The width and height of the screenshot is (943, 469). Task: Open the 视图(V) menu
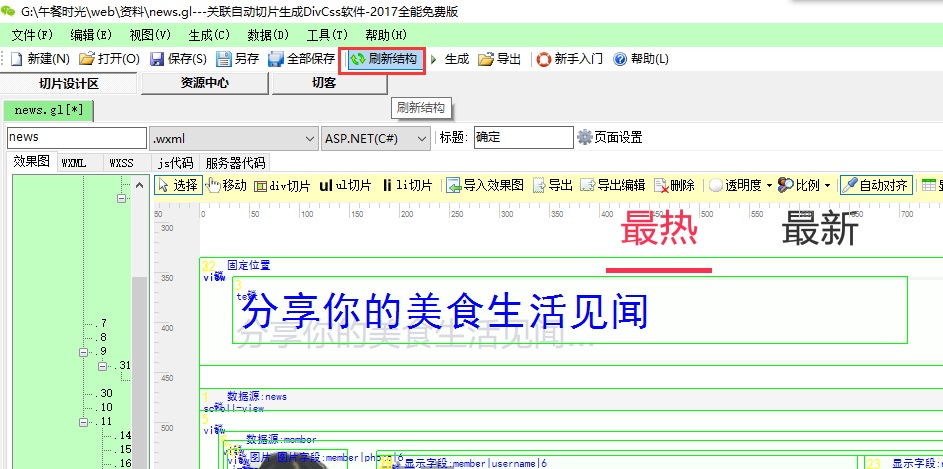tap(150, 35)
